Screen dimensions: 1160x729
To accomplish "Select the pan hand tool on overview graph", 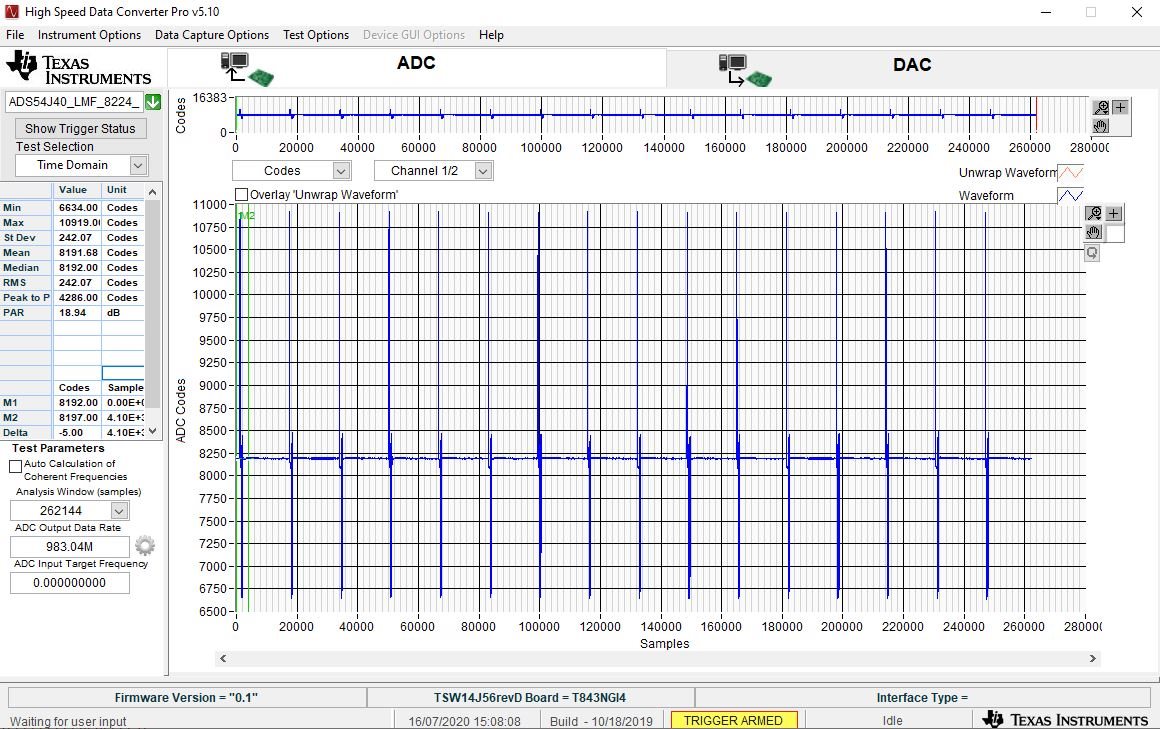I will pos(1101,126).
